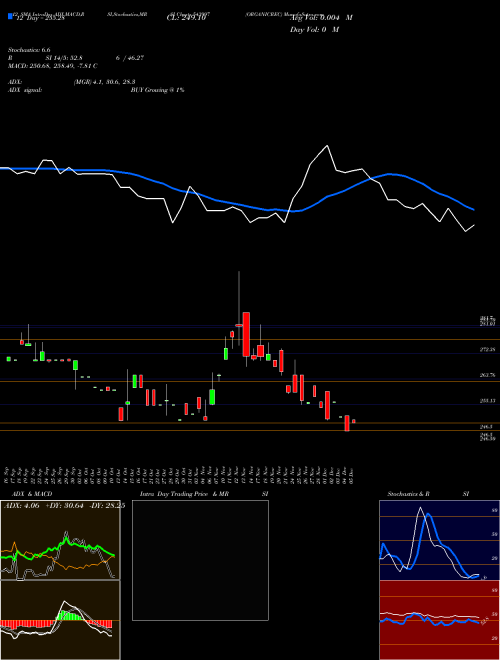Click the 'BUY Growing @ 1%' signal text
Screen dimensions: 500x660
[x=157, y=90]
